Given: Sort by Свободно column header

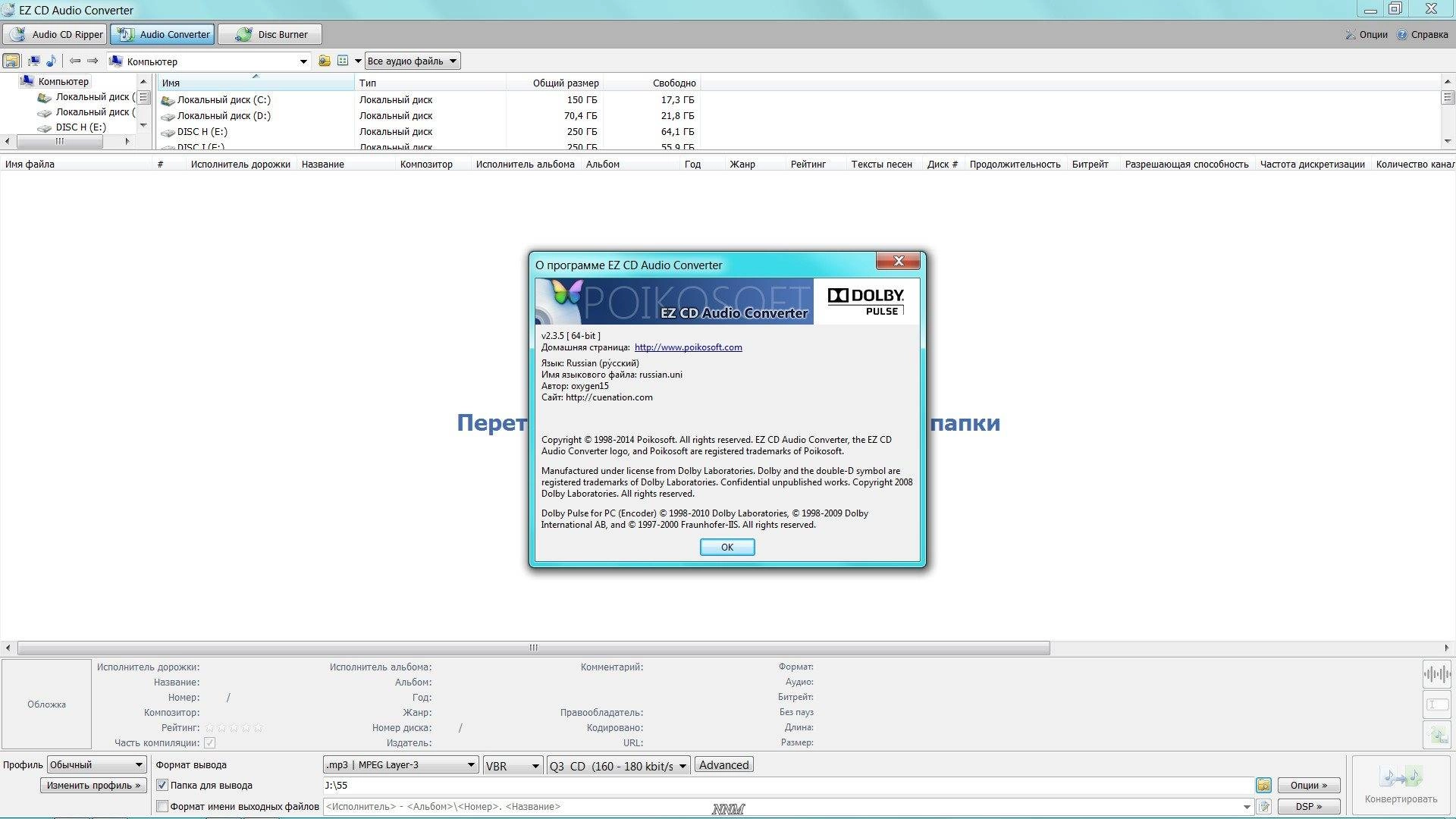Looking at the screenshot, I should click(653, 83).
